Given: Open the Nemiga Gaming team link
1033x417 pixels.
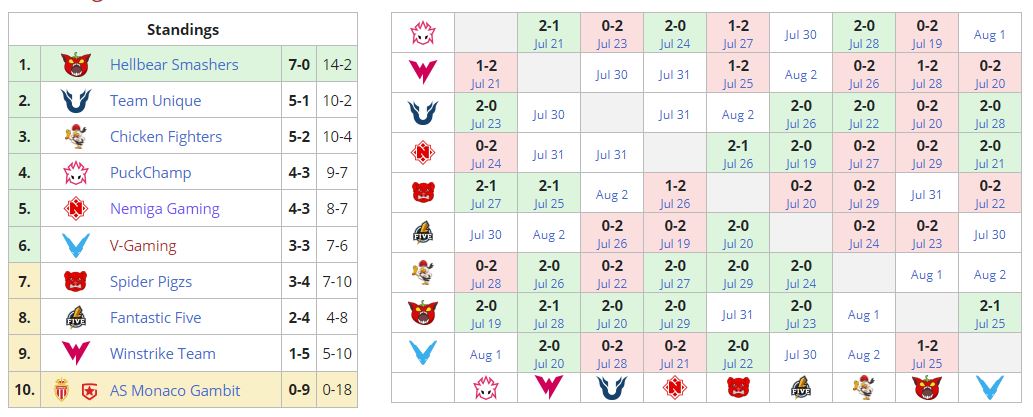Looking at the screenshot, I should [x=164, y=209].
